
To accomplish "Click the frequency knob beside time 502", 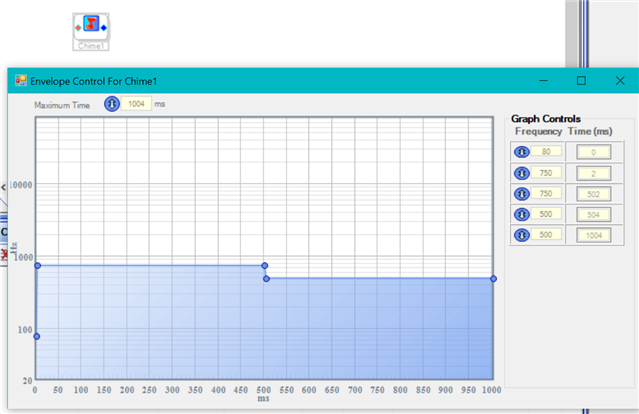I will (x=522, y=194).
